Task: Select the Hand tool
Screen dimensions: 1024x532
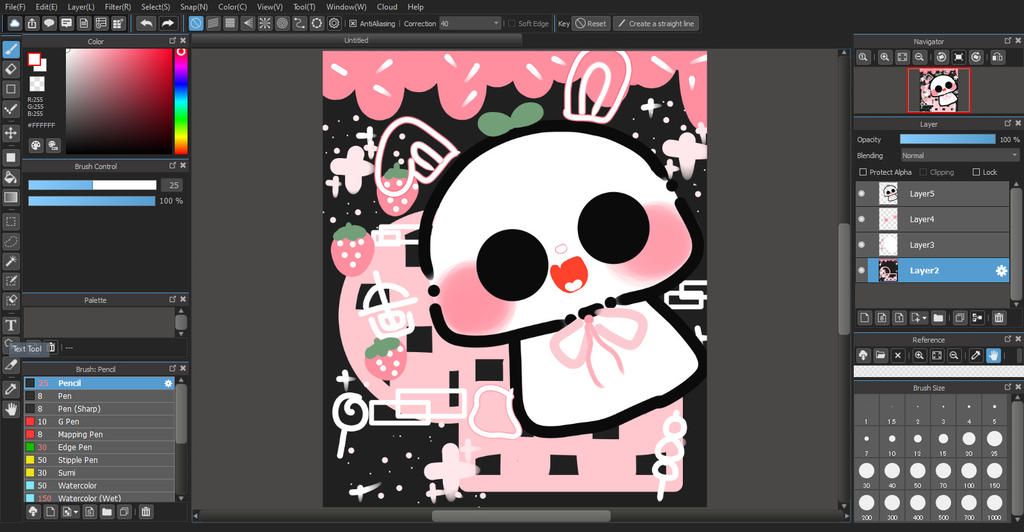Action: click(x=11, y=409)
